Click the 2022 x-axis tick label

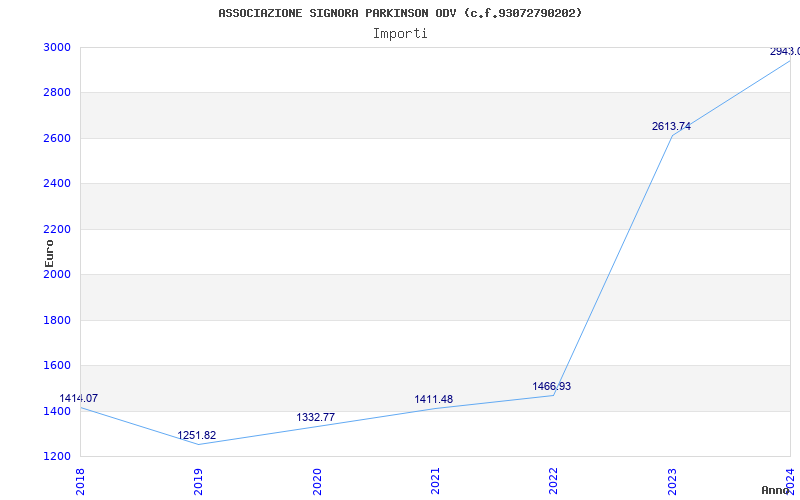point(553,480)
